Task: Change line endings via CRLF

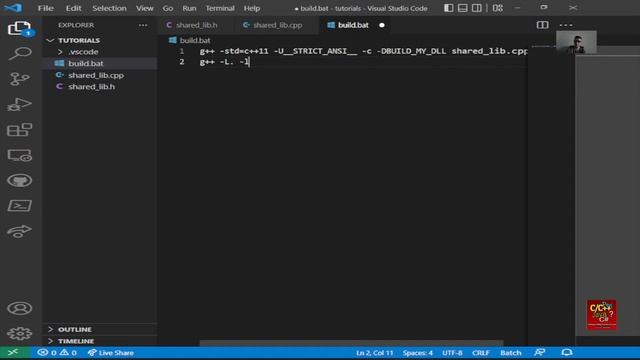Action: (x=481, y=353)
